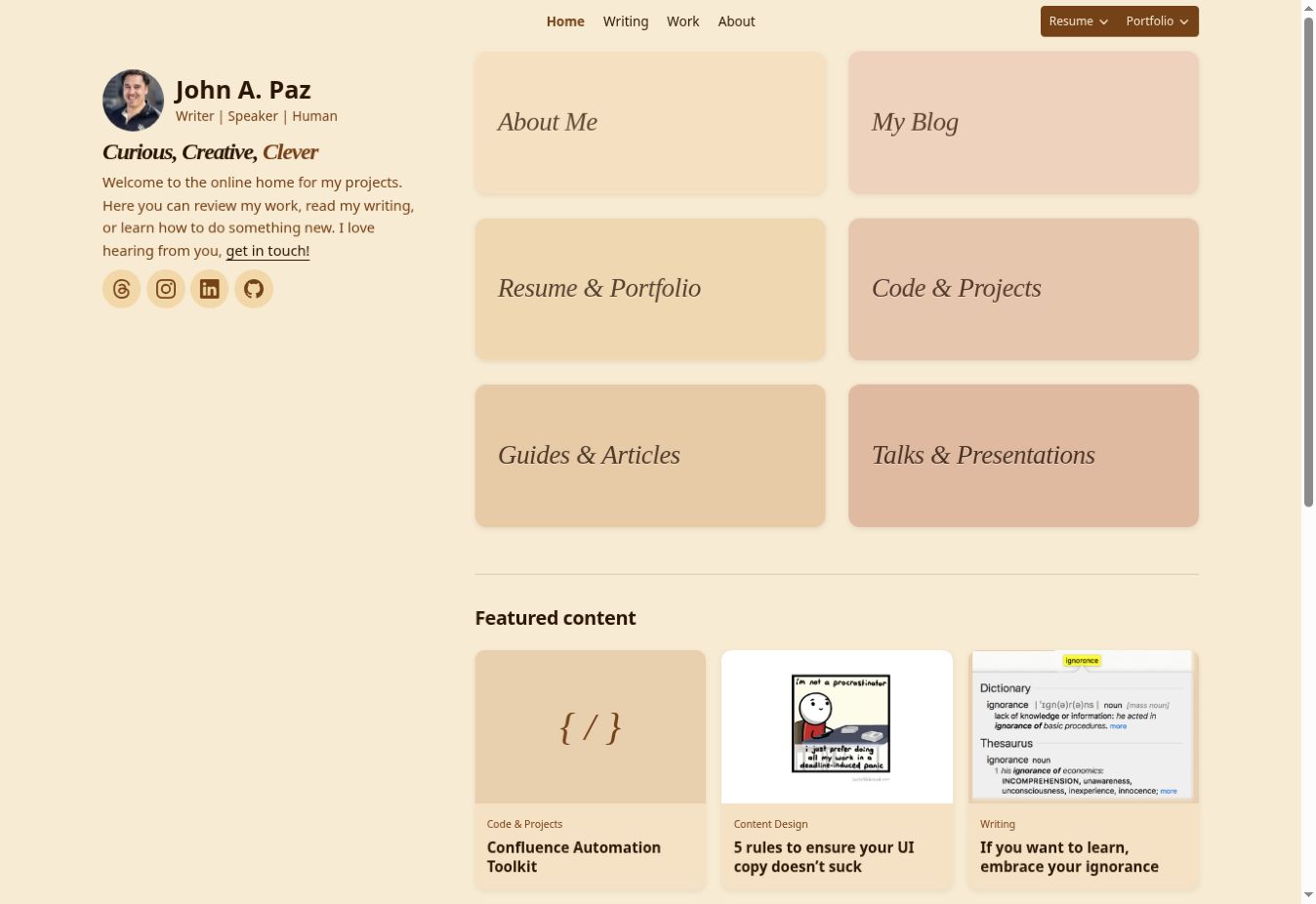Click the 'Content Design' category label
The image size is (1316, 904).
(x=770, y=824)
